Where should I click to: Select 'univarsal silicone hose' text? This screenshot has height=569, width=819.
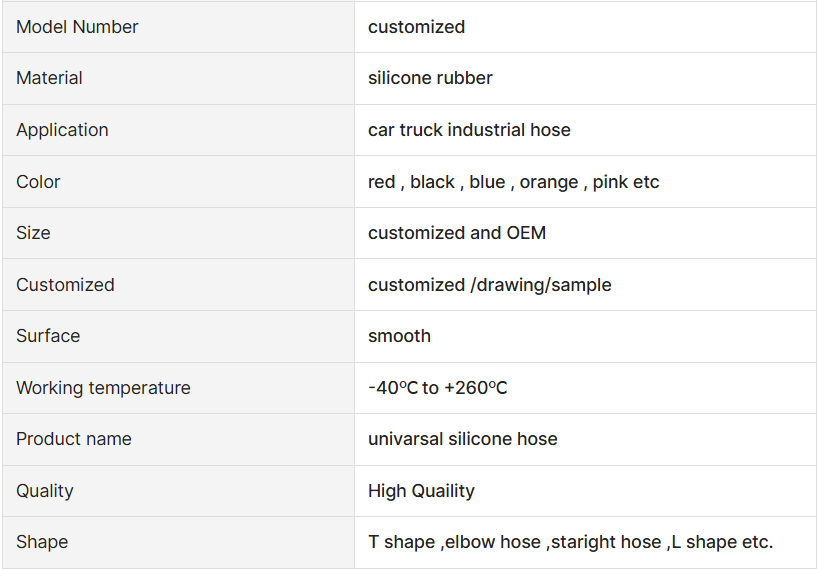pyautogui.click(x=462, y=439)
